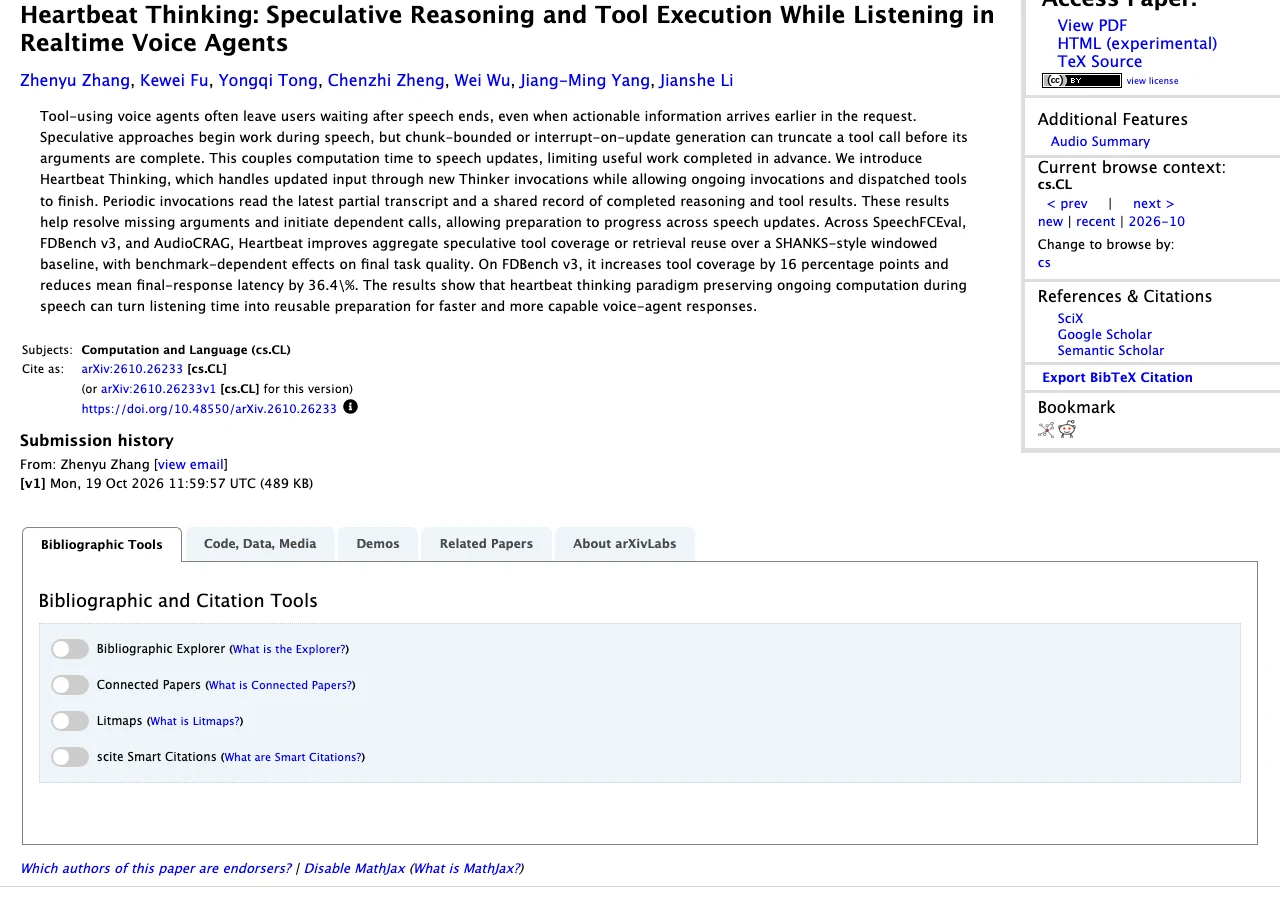Open SciX references link
The height and width of the screenshot is (900, 1280).
[x=1070, y=319]
